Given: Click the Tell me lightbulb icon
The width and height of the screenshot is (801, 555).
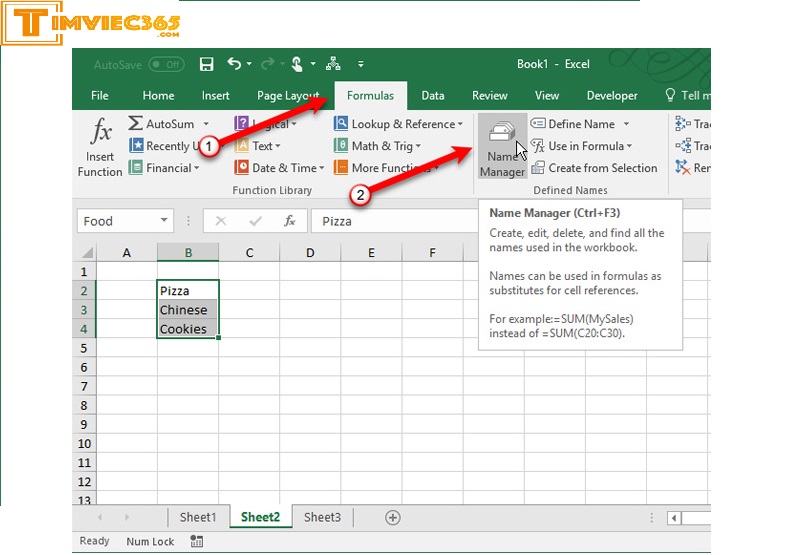Looking at the screenshot, I should (x=670, y=95).
